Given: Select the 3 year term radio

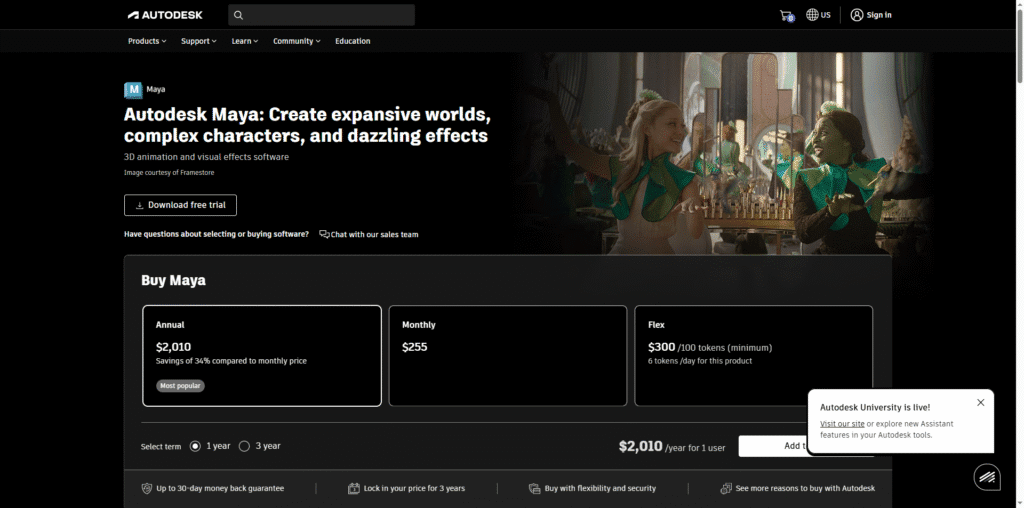Looking at the screenshot, I should coord(244,446).
